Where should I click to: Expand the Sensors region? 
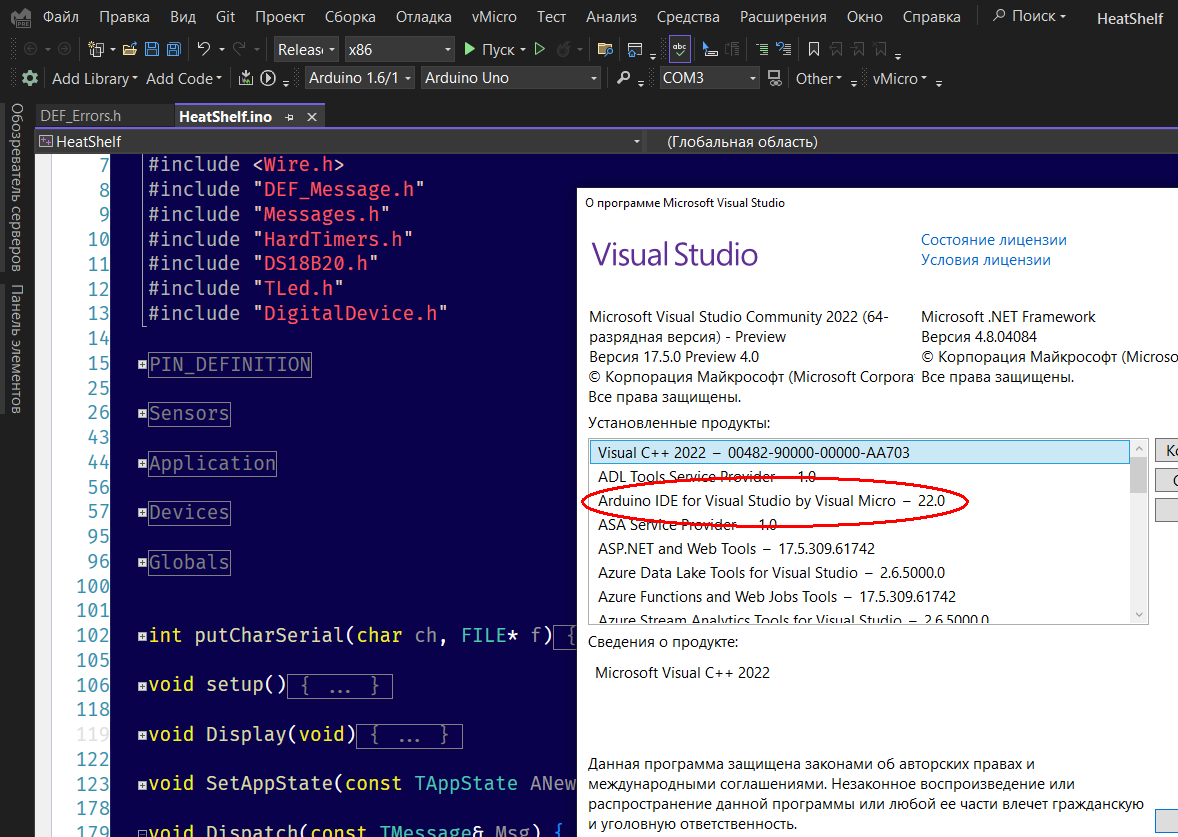coord(142,413)
